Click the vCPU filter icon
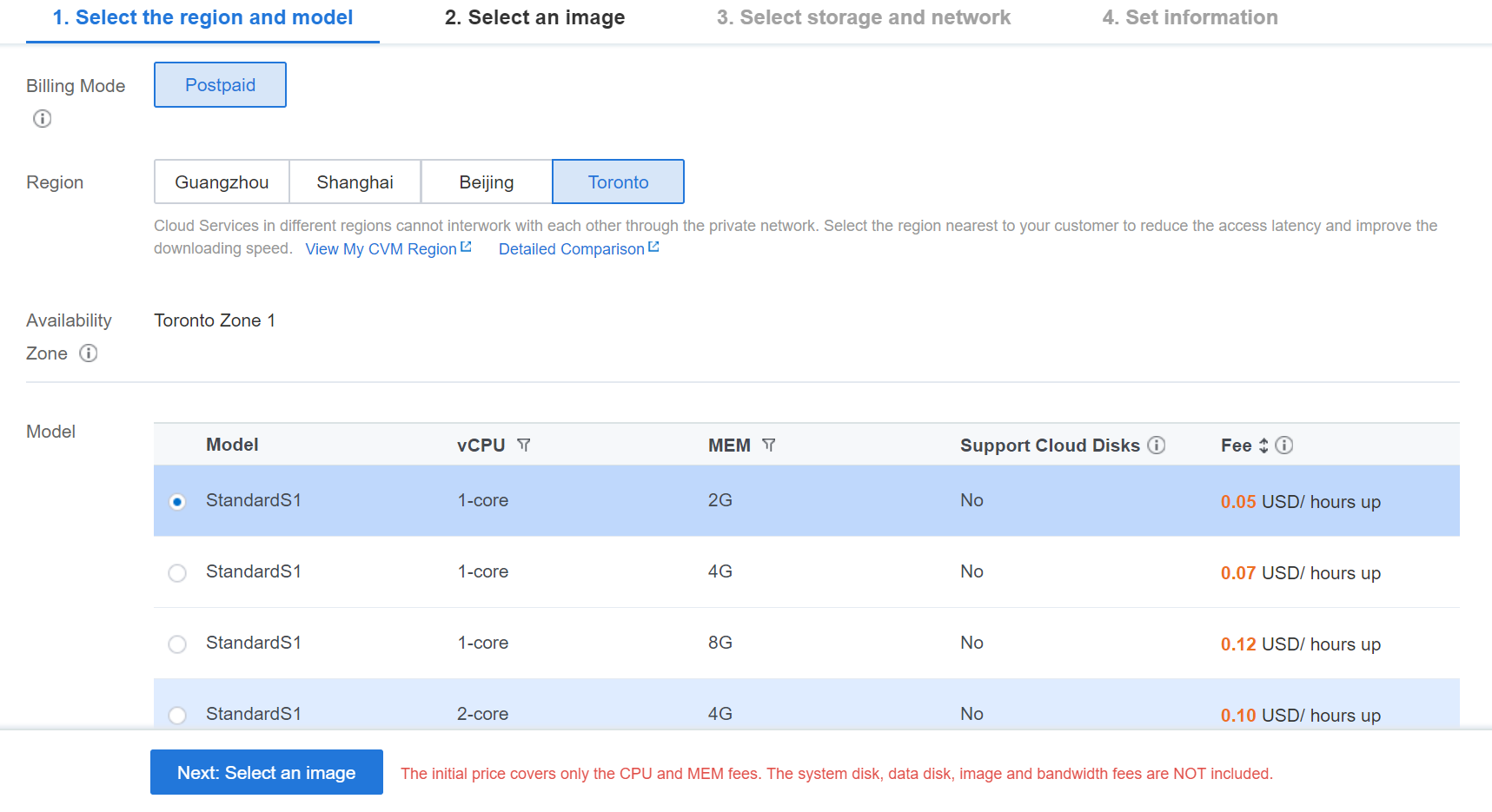Image resolution: width=1492 pixels, height=812 pixels. pyautogui.click(x=524, y=445)
